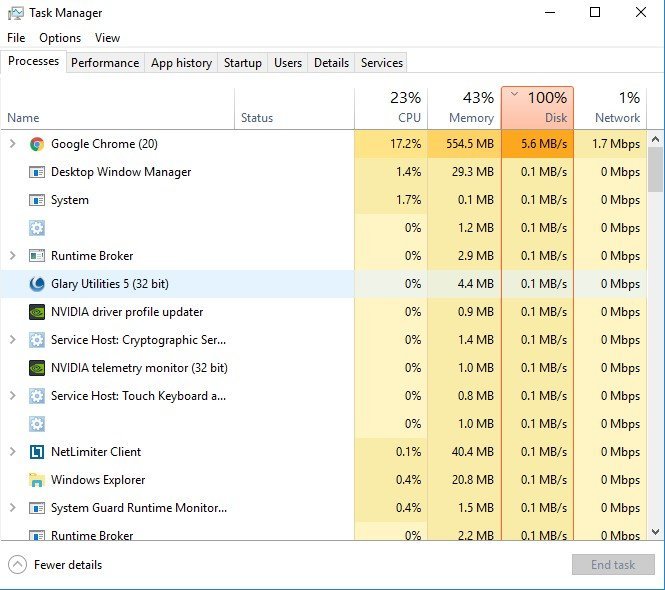The height and width of the screenshot is (590, 665).
Task: Click Chrome's 1.7 Mbps network value
Action: click(616, 144)
